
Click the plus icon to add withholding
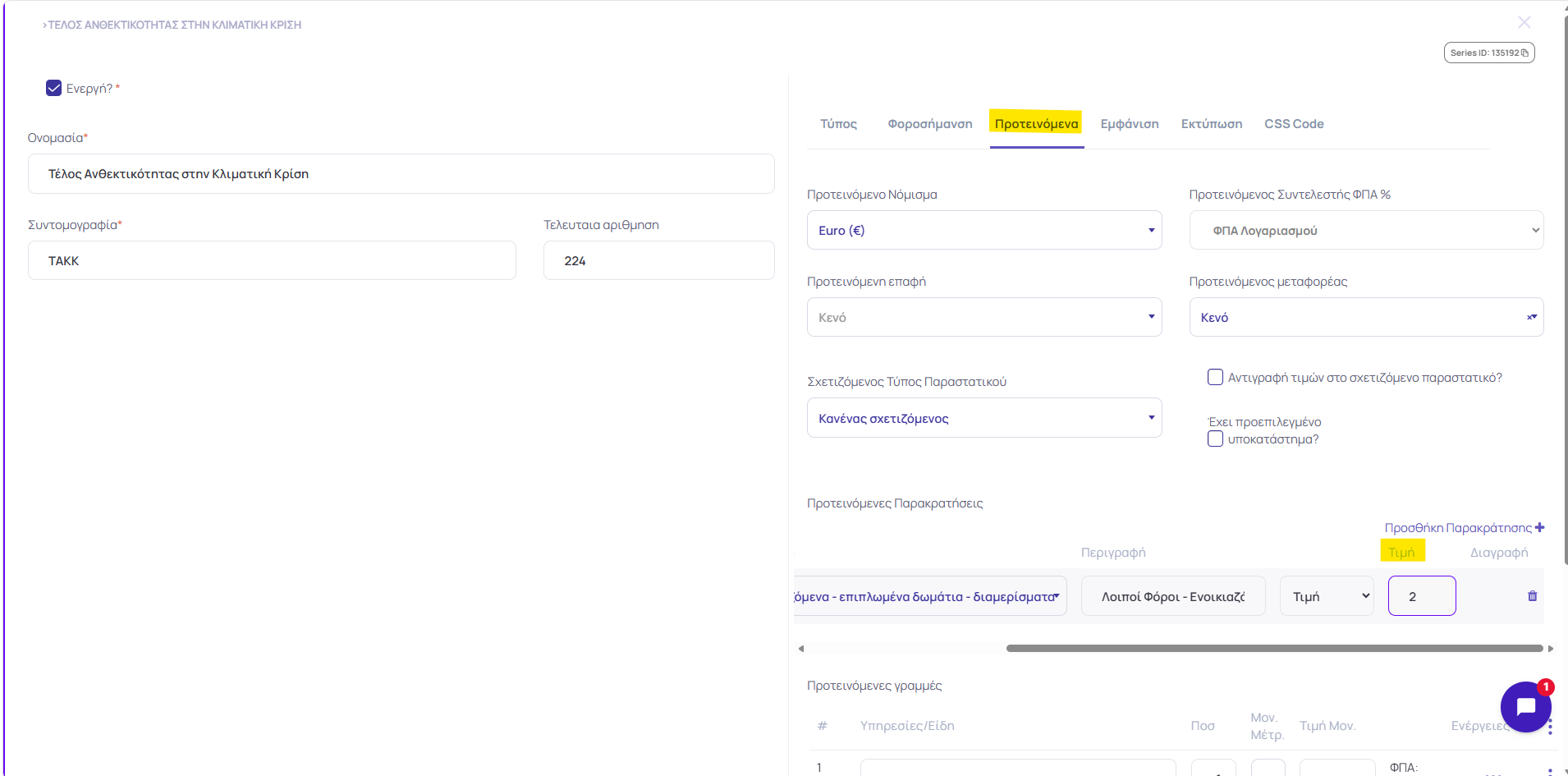tap(1540, 527)
